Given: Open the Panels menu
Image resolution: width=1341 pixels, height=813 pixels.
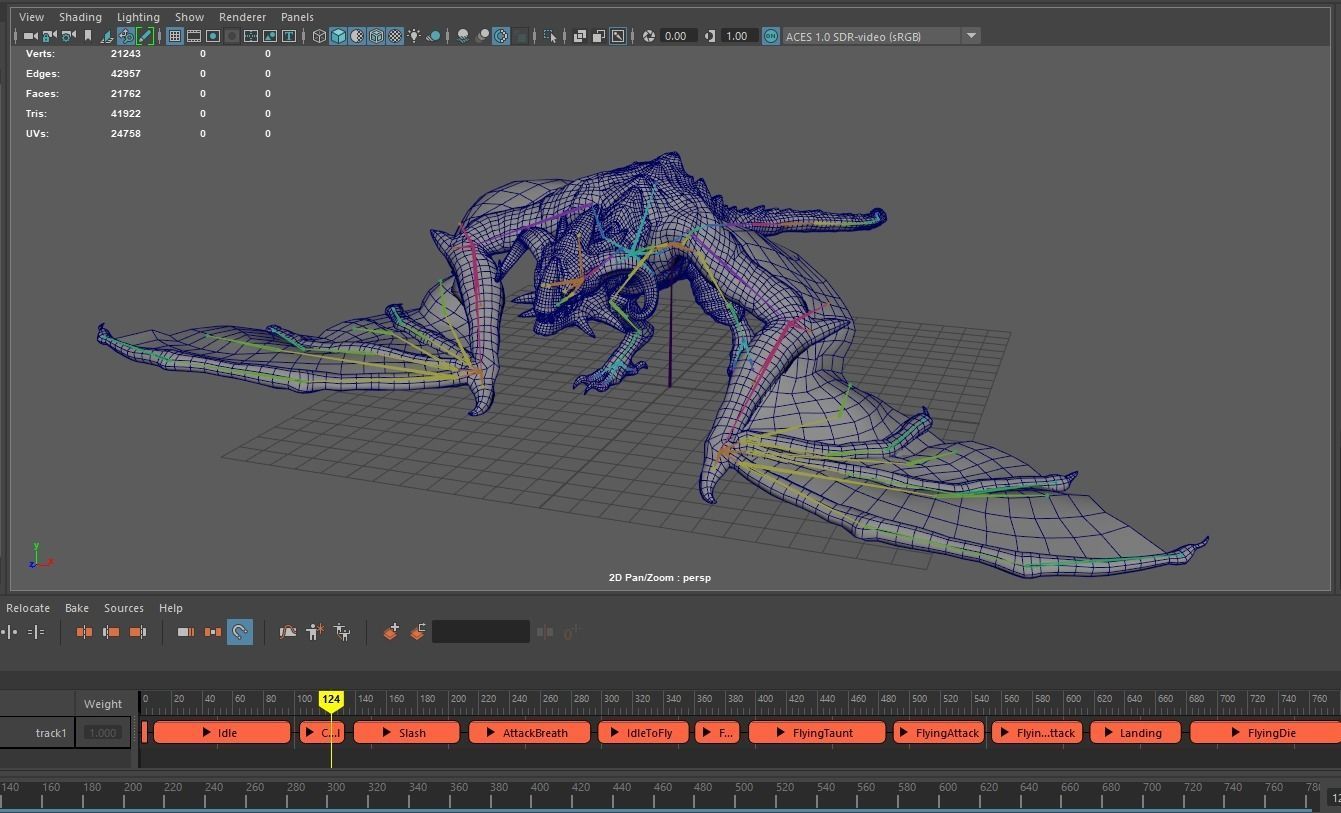Looking at the screenshot, I should click(x=297, y=17).
